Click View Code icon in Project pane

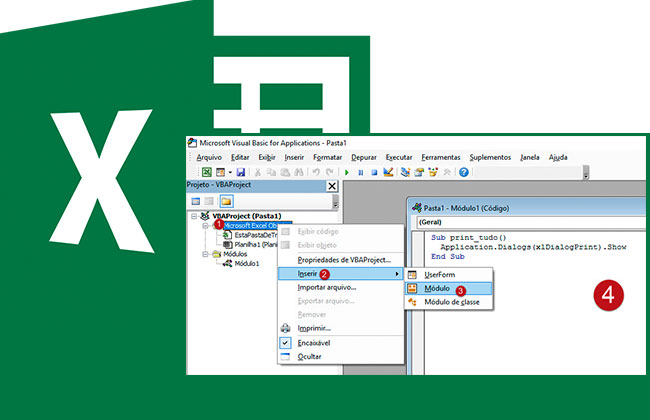196,202
